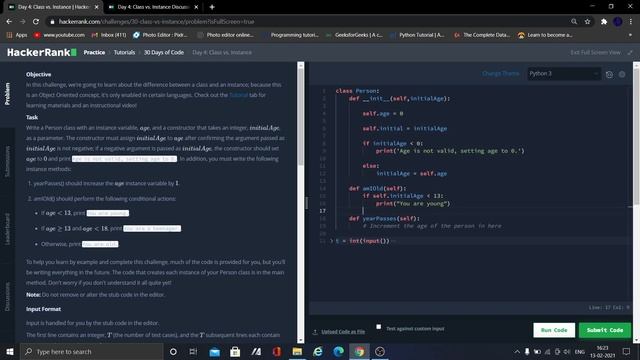Click the code line 'class Person:'
This screenshot has width=640, height=360.
(357, 91)
